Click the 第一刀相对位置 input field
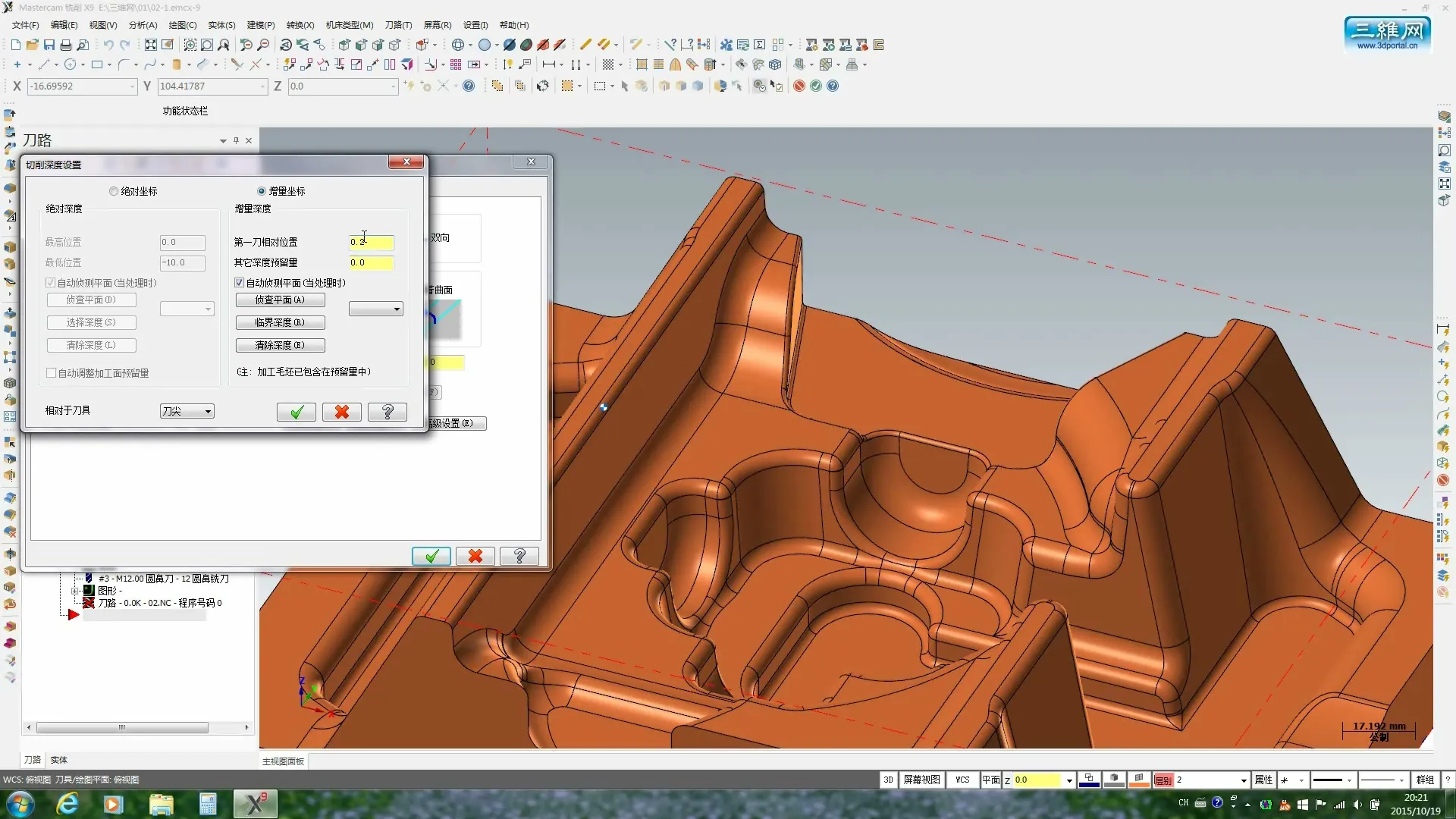The width and height of the screenshot is (1456, 819). [371, 243]
